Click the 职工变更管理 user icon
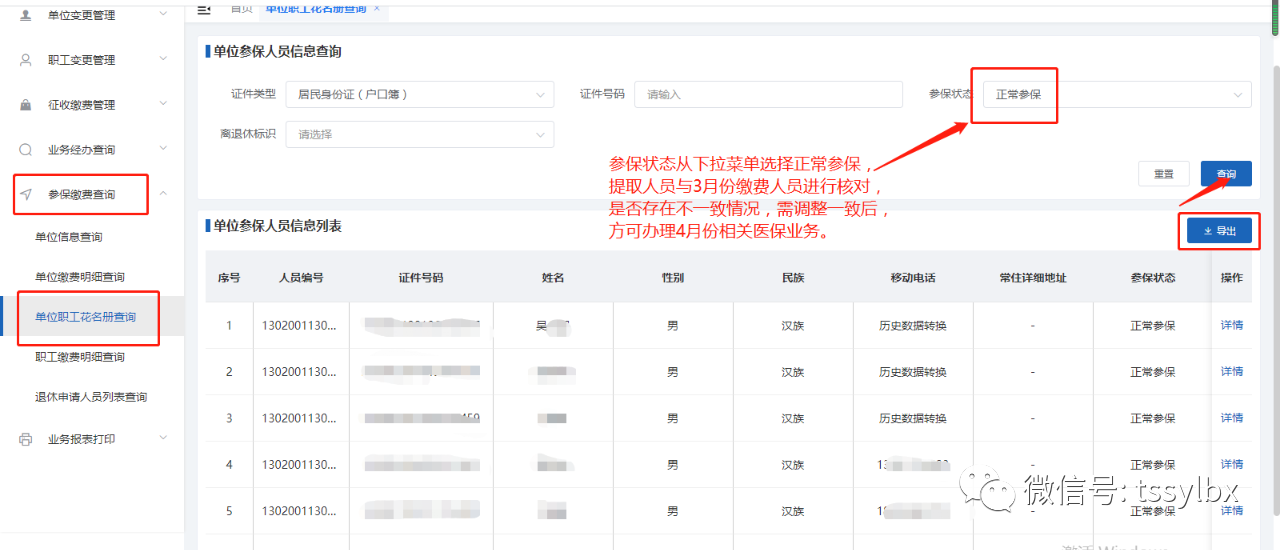 (x=26, y=60)
